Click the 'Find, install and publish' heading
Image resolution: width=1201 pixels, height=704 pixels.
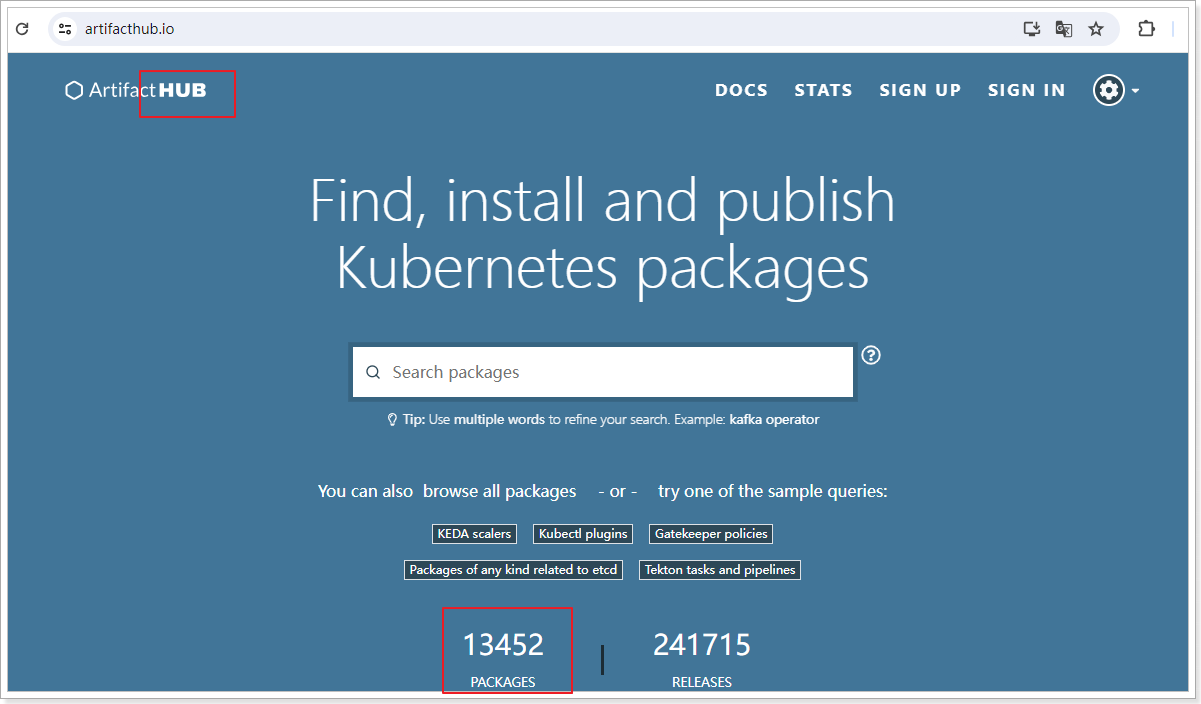pyautogui.click(x=603, y=200)
